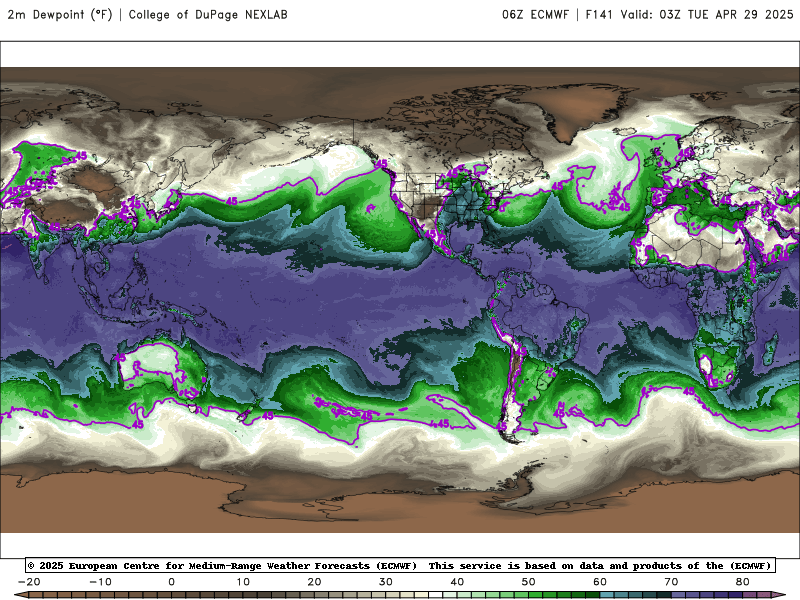
Task: Click the '10' color scale label
Action: [x=243, y=582]
